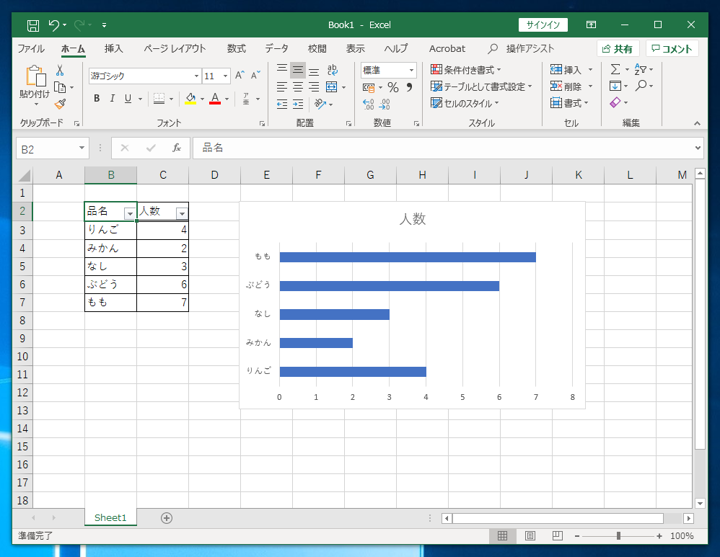
Task: Decrease indent in alignment group
Action: click(282, 104)
